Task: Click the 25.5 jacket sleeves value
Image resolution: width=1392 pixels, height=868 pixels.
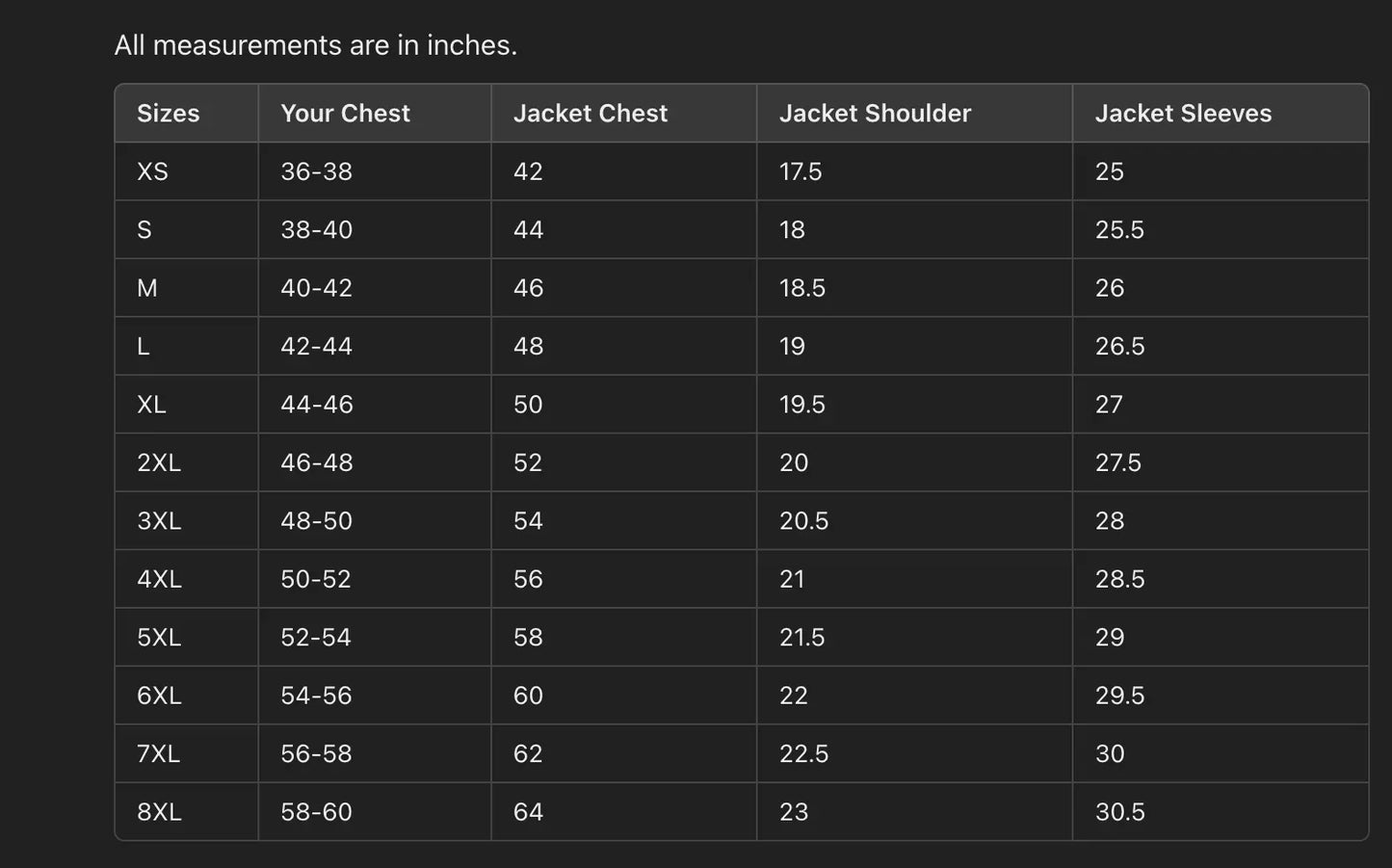Action: pos(1119,230)
